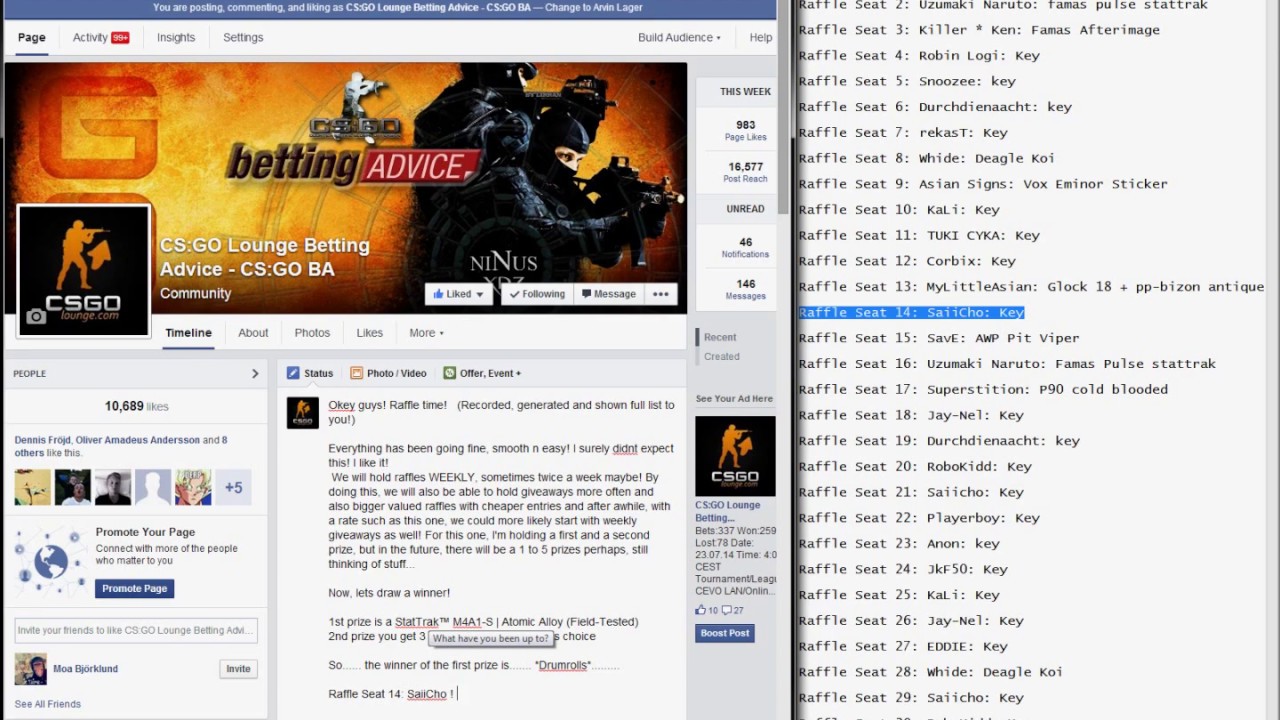This screenshot has height=720, width=1280.
Task: Open the Activity tab with 99+ badge
Action: click(x=101, y=37)
